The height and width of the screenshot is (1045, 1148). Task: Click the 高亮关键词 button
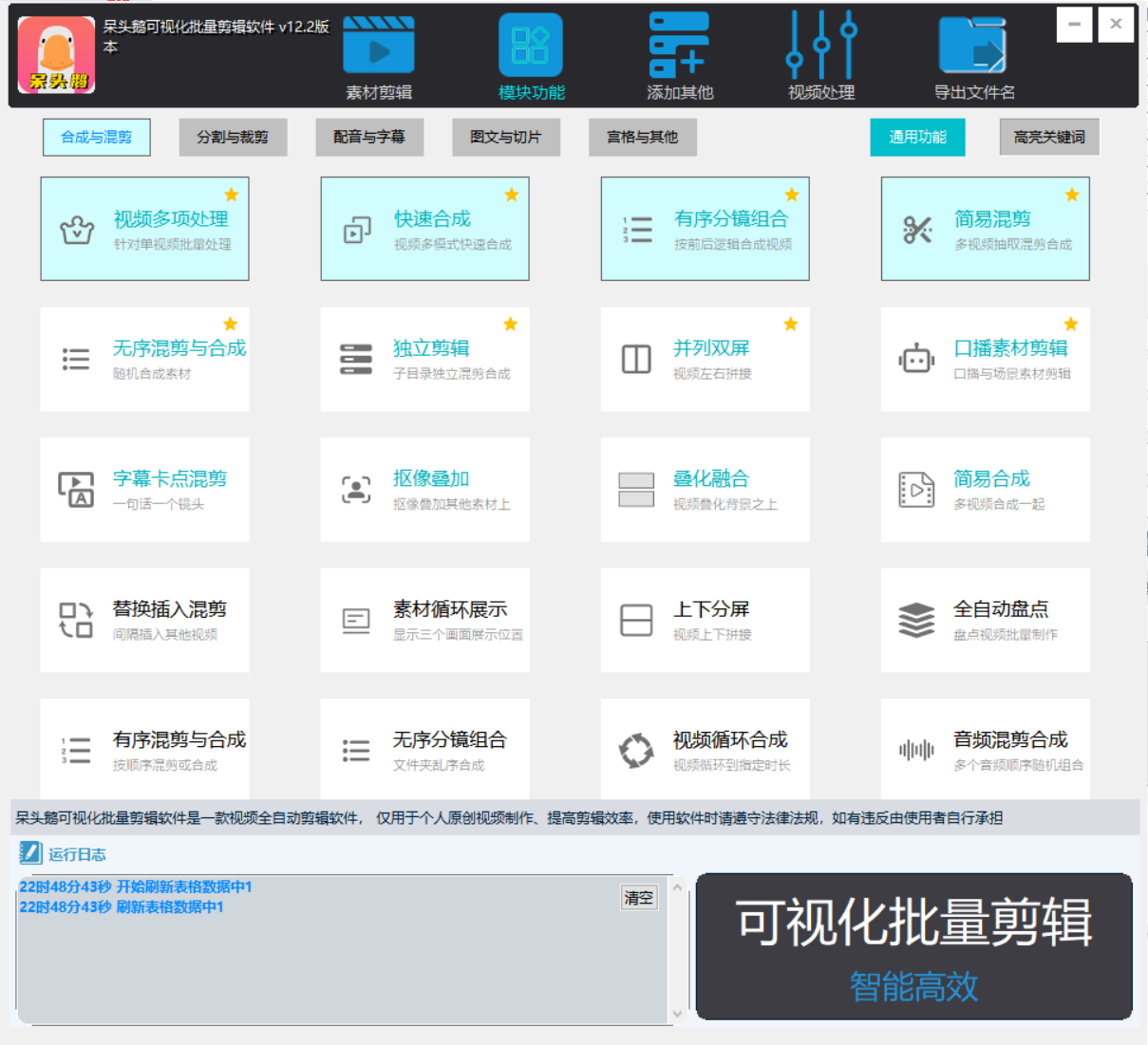click(x=1048, y=137)
